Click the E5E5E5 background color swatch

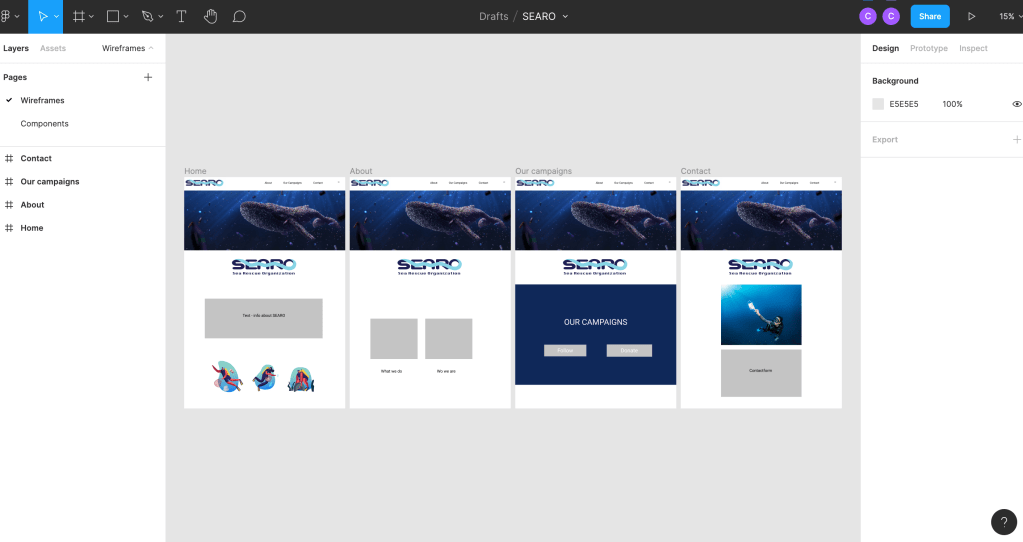pos(878,104)
